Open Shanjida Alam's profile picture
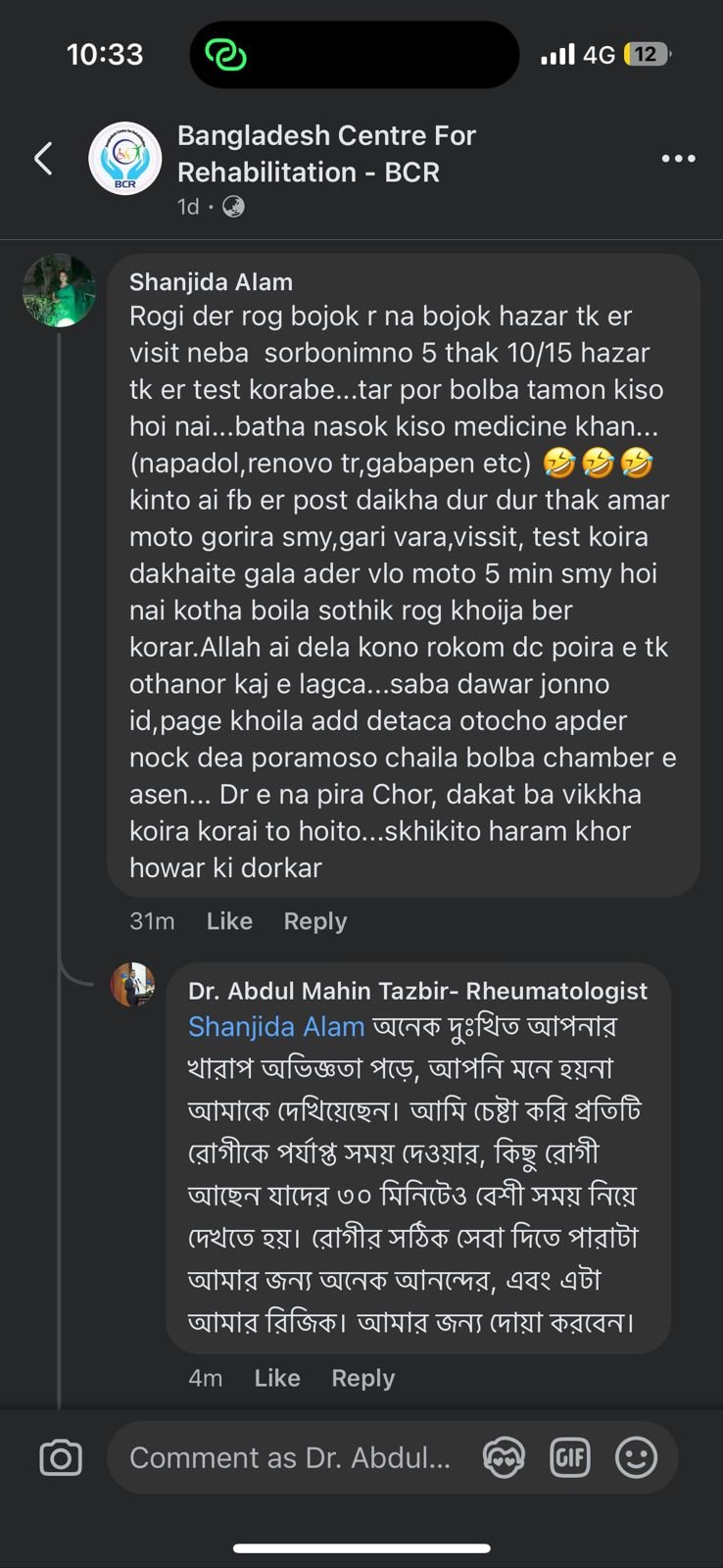The height and width of the screenshot is (1568, 723). [x=59, y=291]
